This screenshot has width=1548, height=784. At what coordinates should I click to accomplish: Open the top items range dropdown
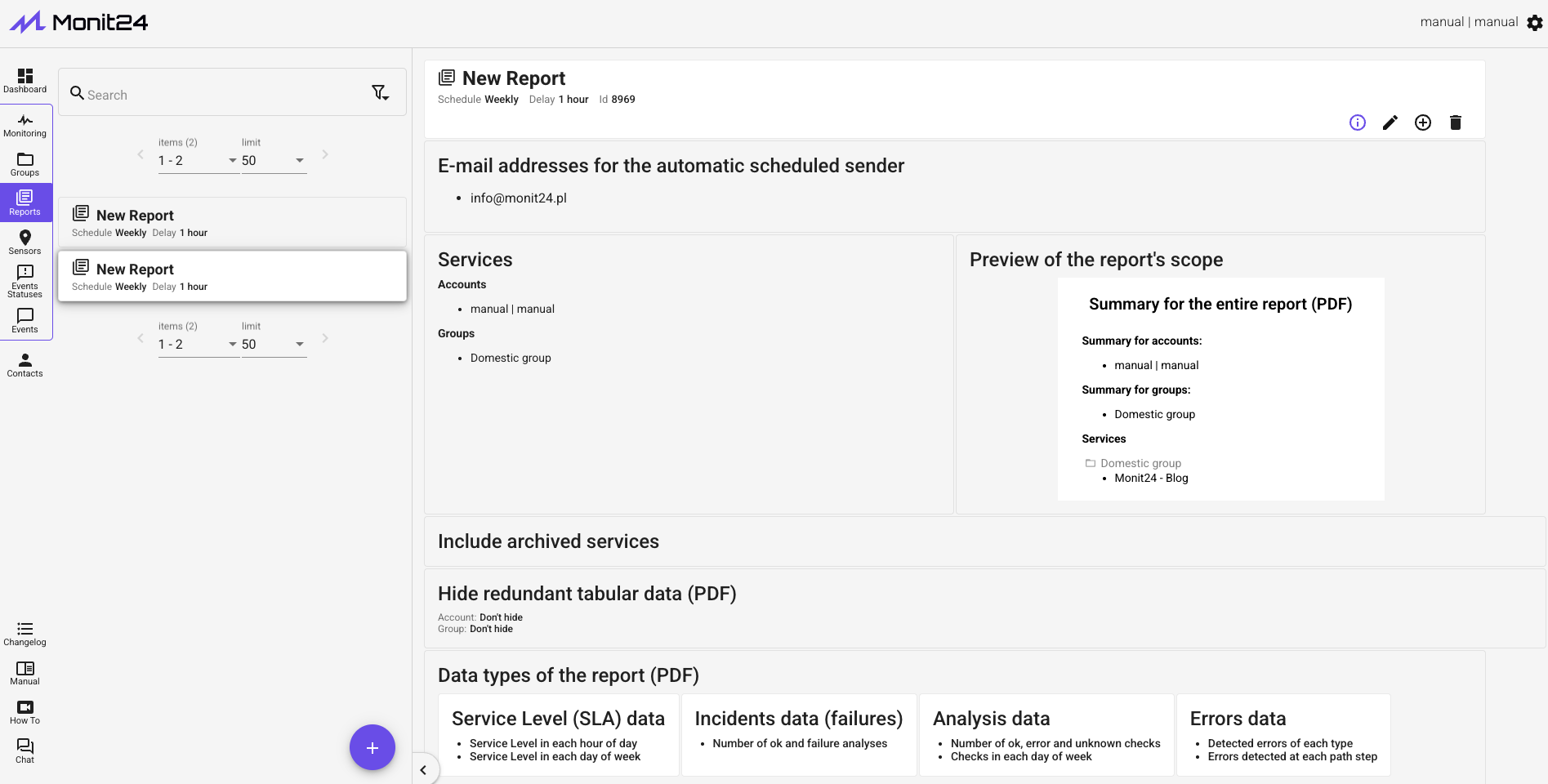[198, 161]
